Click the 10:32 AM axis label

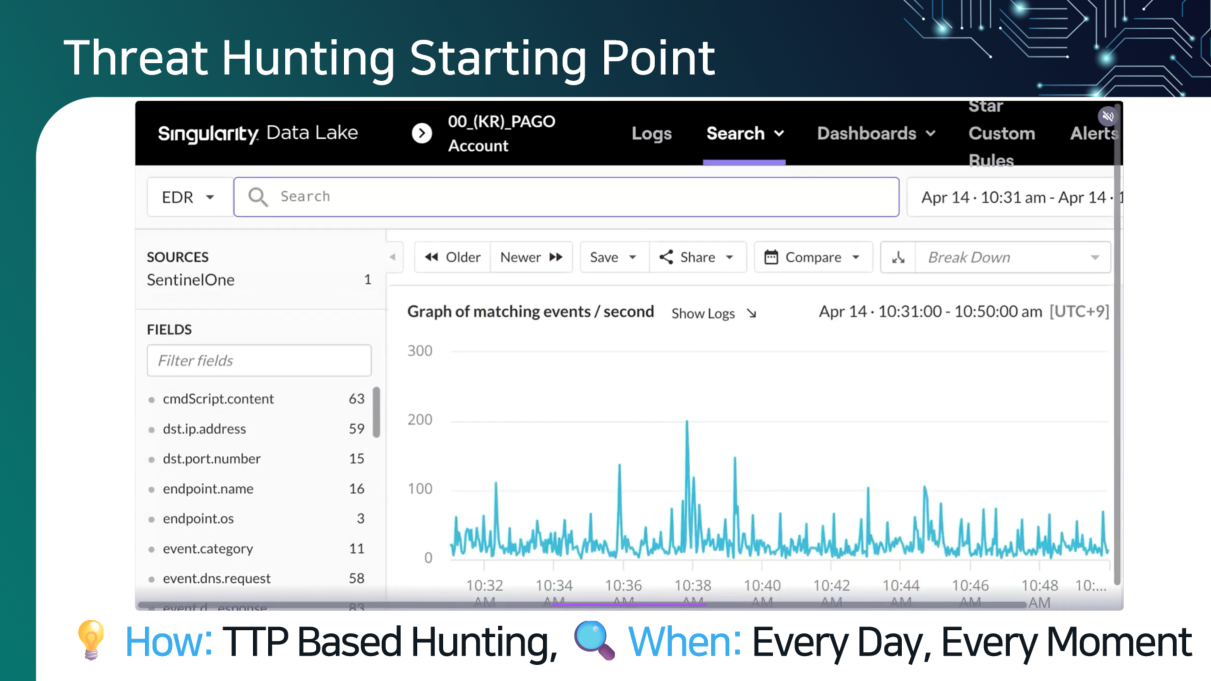484,593
